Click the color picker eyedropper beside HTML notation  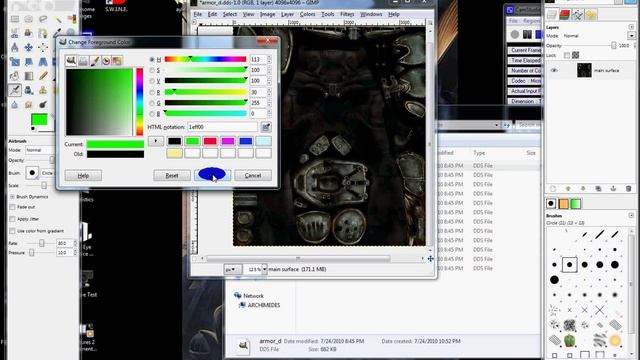point(266,127)
